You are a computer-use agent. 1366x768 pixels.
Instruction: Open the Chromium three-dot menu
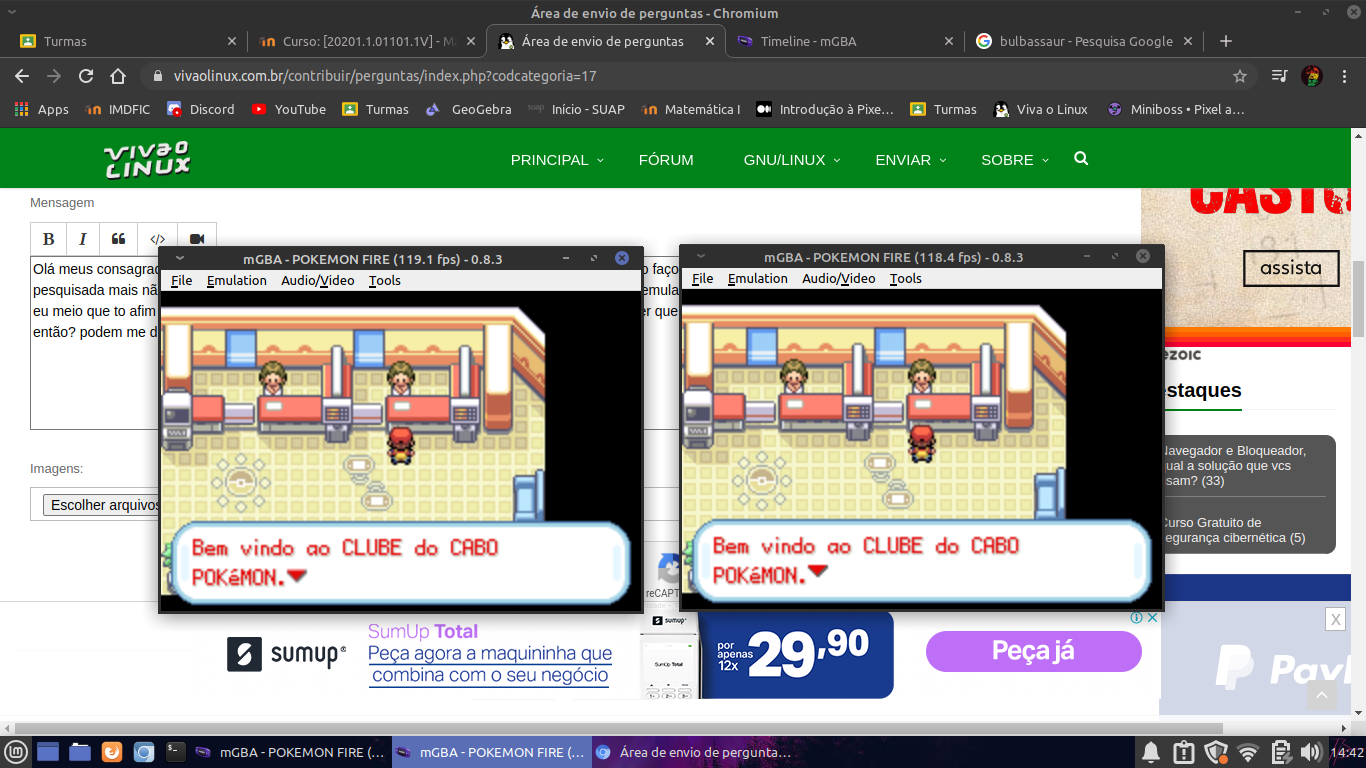tap(1344, 76)
